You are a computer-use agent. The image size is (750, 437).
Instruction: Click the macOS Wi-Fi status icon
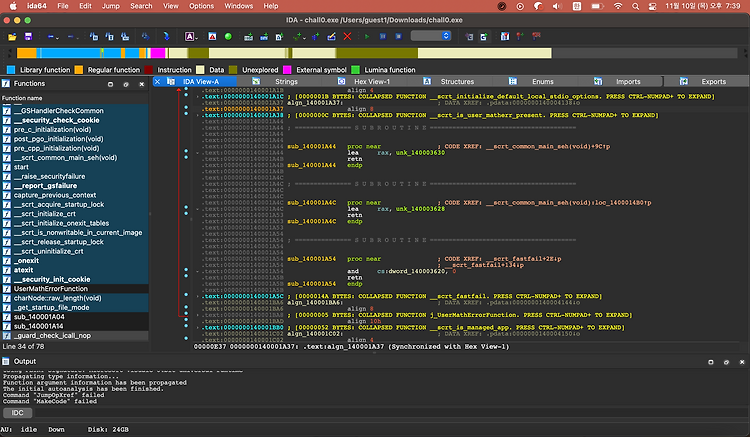[618, 6]
